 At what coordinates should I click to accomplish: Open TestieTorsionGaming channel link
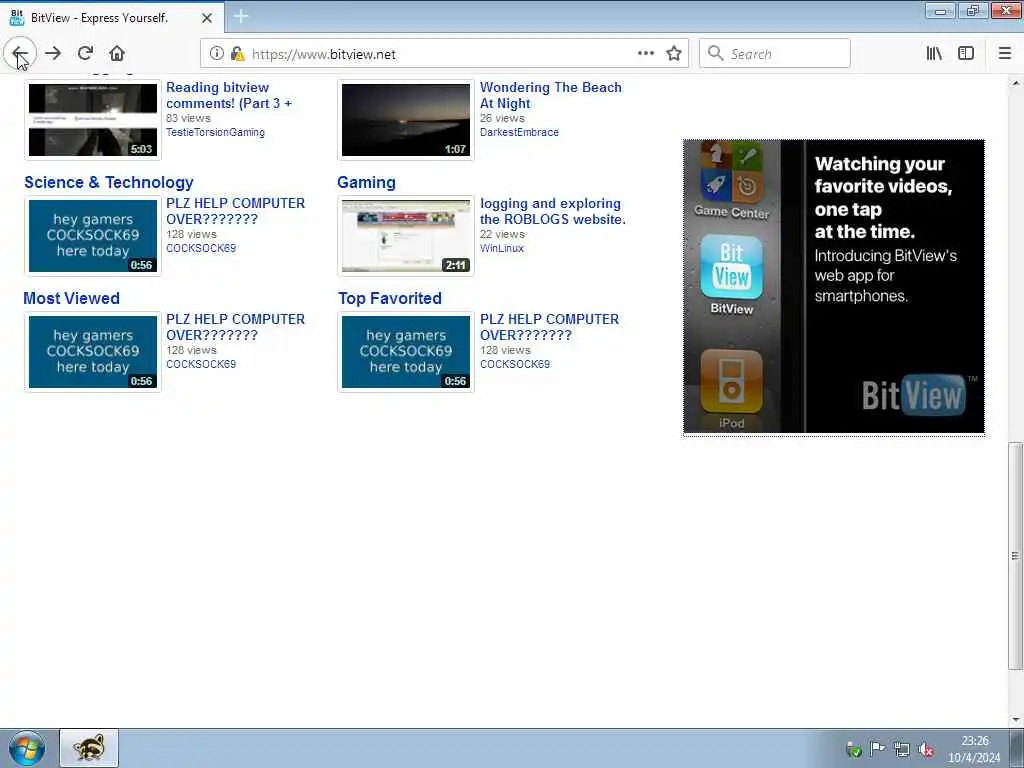tap(215, 132)
